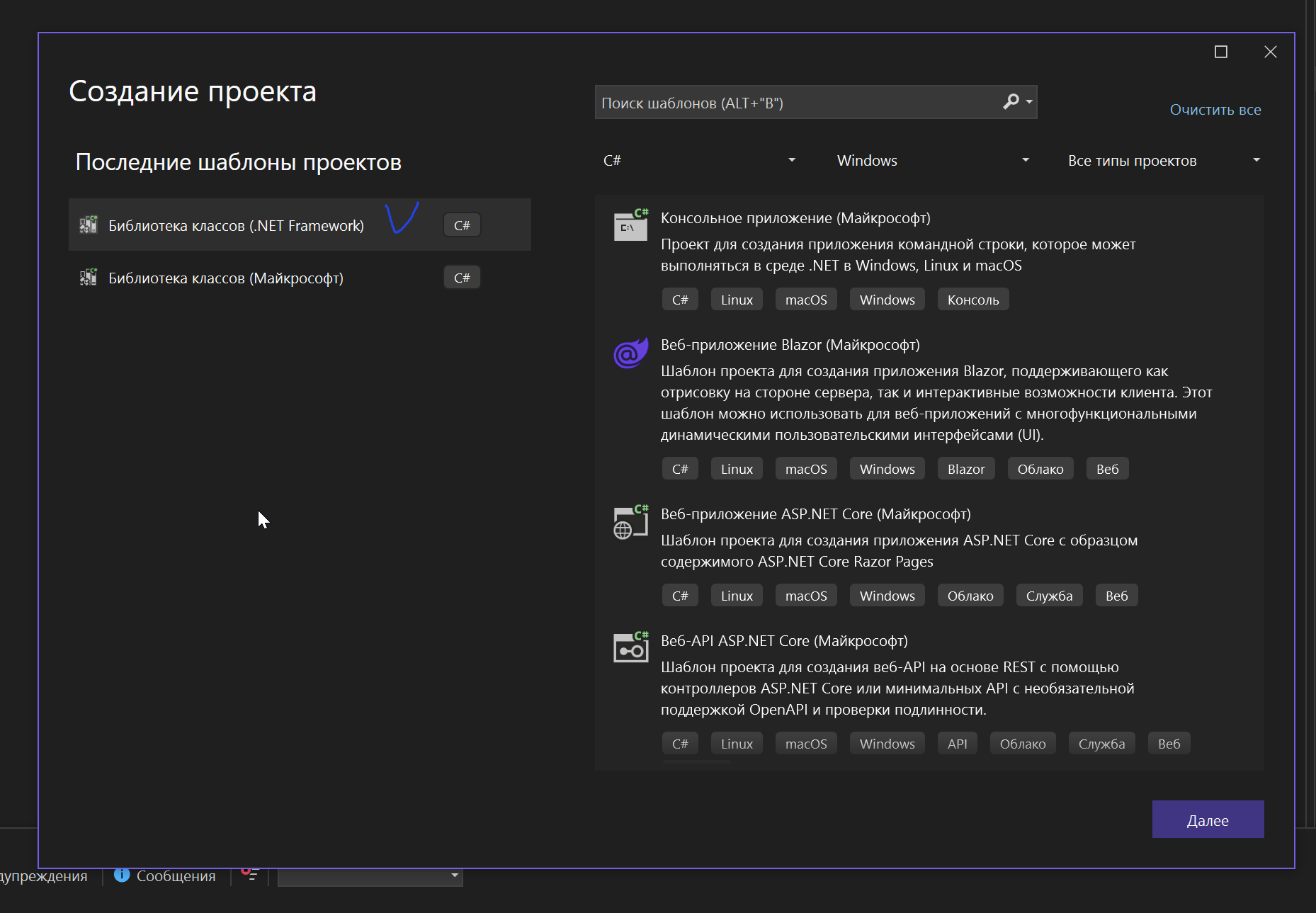Image resolution: width=1316 pixels, height=913 pixels.
Task: Choose "Веб-API ASP.NET Core (Майкрософт)" title
Action: 784,641
